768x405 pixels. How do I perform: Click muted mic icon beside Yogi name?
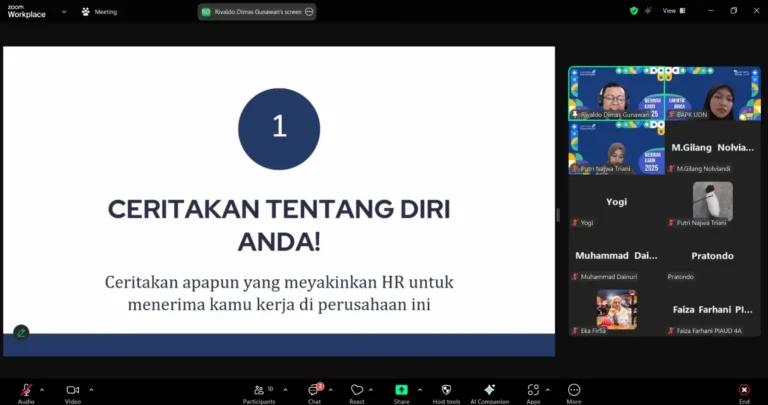click(x=575, y=223)
